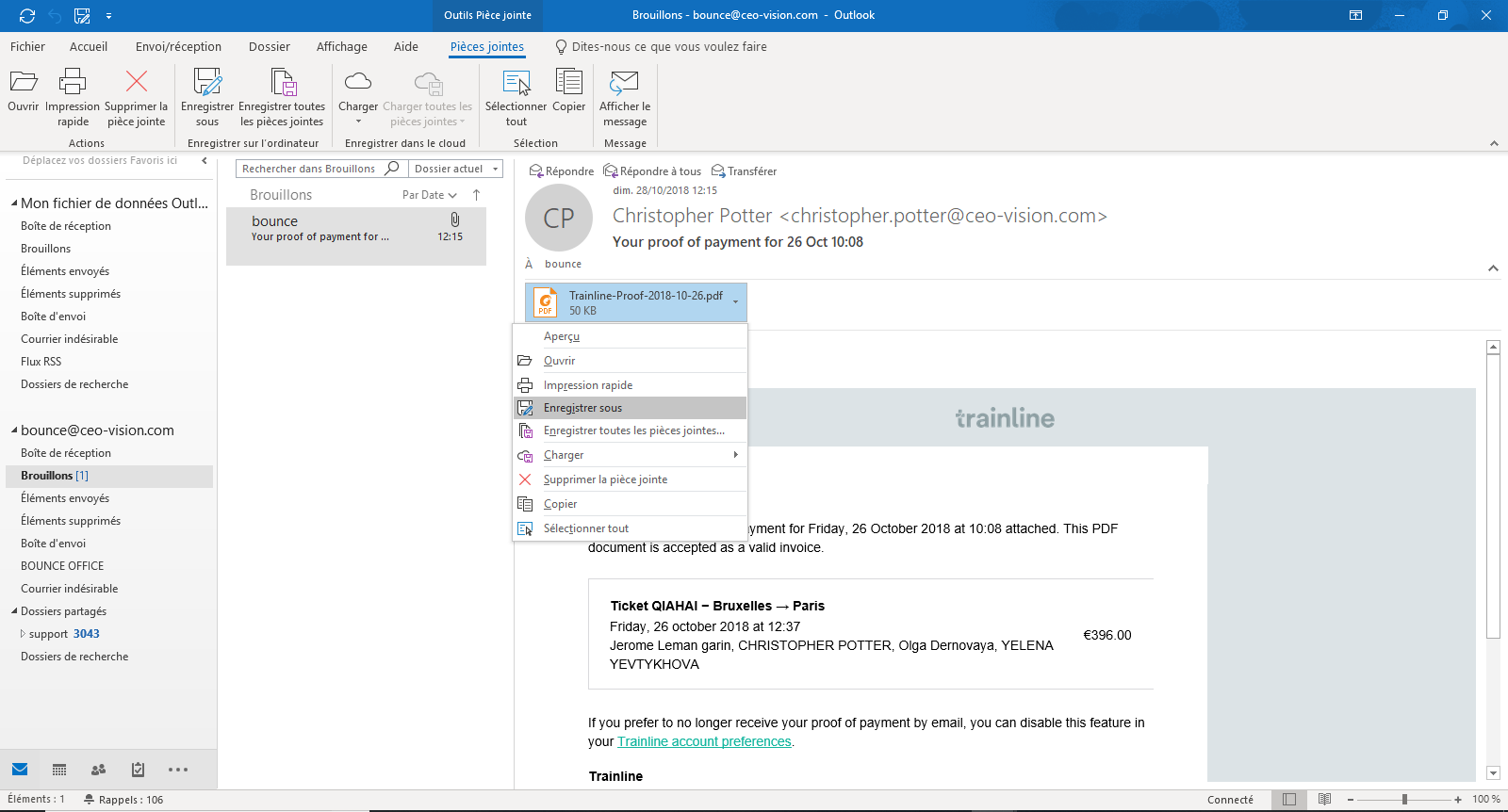Open the People contacts icon in bottom bar
This screenshot has height=812, width=1508.
pos(98,770)
